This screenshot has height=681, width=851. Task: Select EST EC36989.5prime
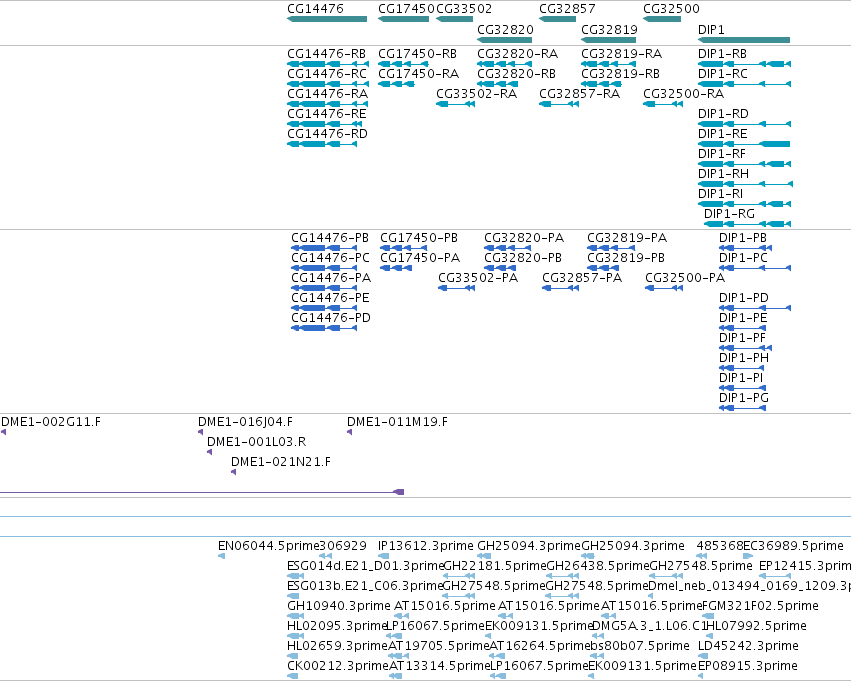point(793,546)
